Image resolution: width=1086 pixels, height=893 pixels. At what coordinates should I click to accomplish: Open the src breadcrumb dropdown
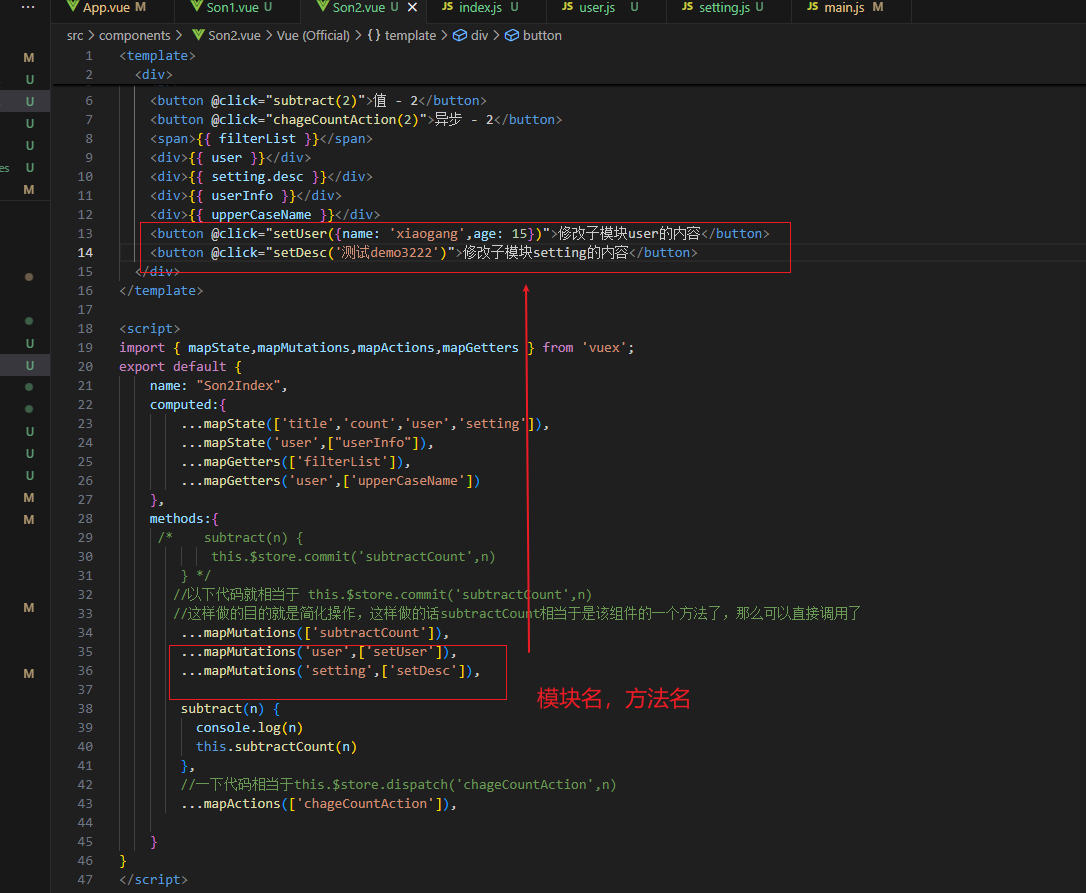click(75, 35)
